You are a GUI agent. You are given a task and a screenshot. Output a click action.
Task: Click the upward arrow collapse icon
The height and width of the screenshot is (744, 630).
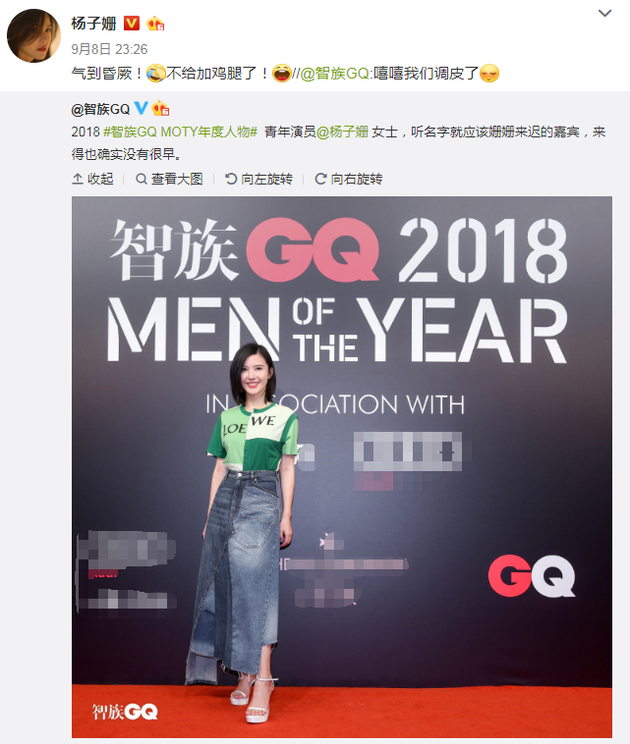(x=77, y=179)
